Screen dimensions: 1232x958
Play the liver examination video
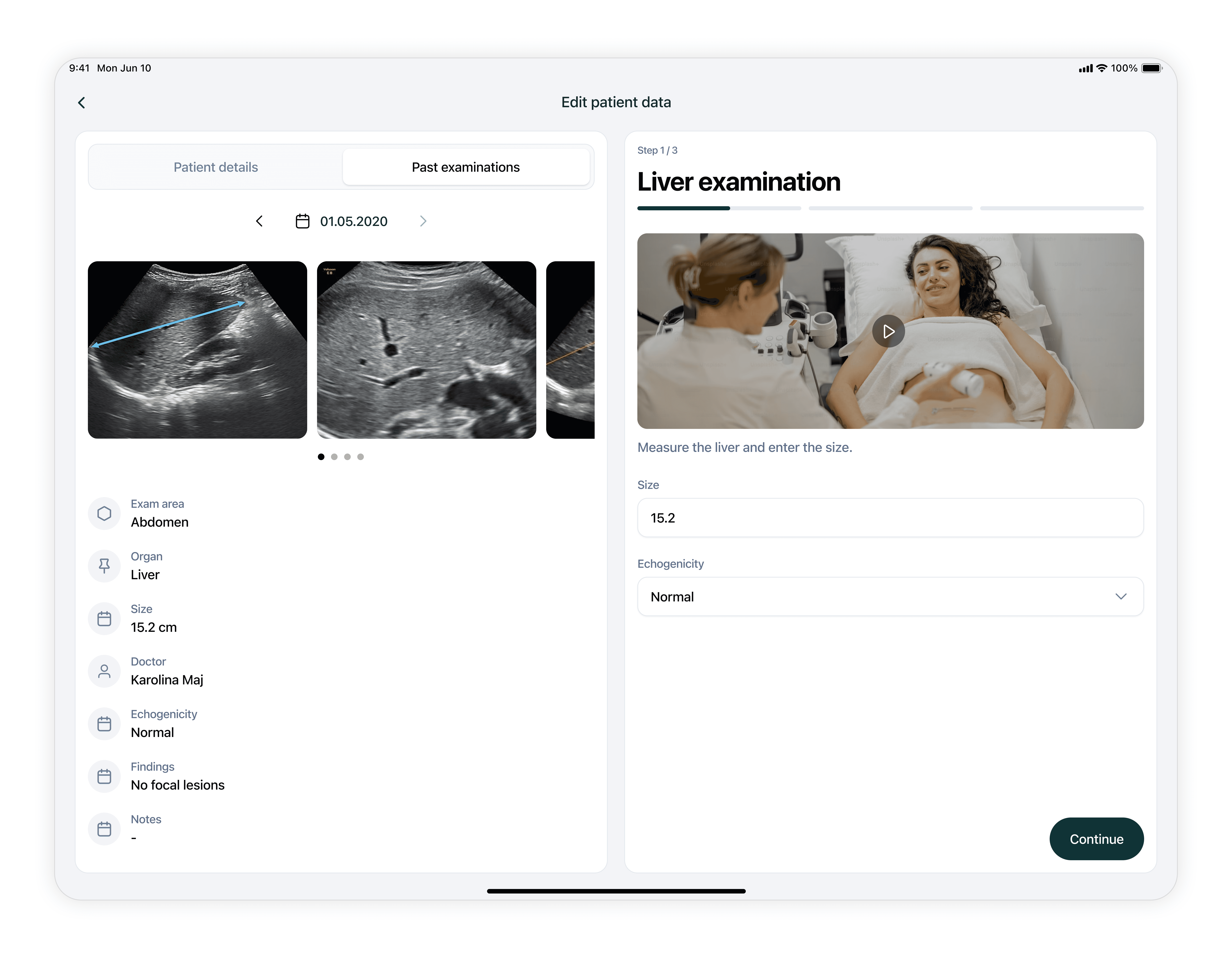(888, 331)
